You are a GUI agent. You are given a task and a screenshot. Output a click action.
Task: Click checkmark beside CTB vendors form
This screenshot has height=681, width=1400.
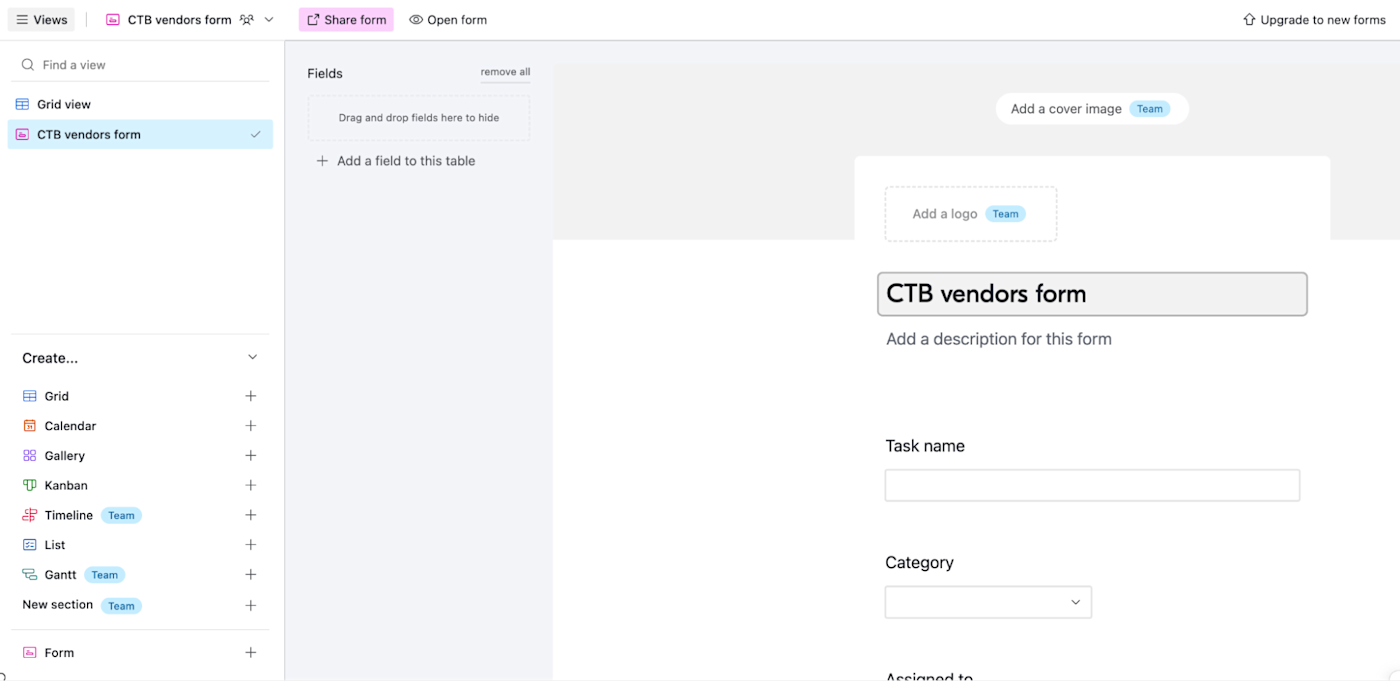(256, 134)
